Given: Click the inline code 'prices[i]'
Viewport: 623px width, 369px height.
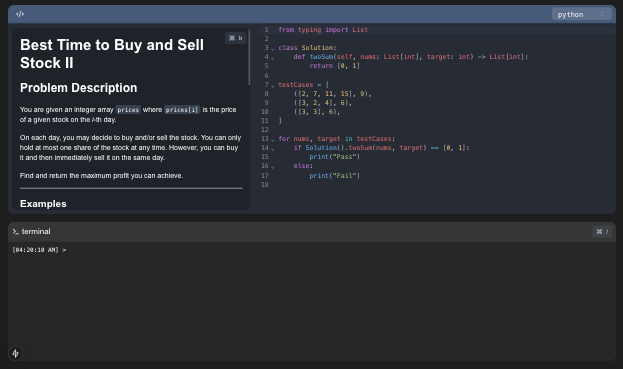Looking at the screenshot, I should coord(182,110).
